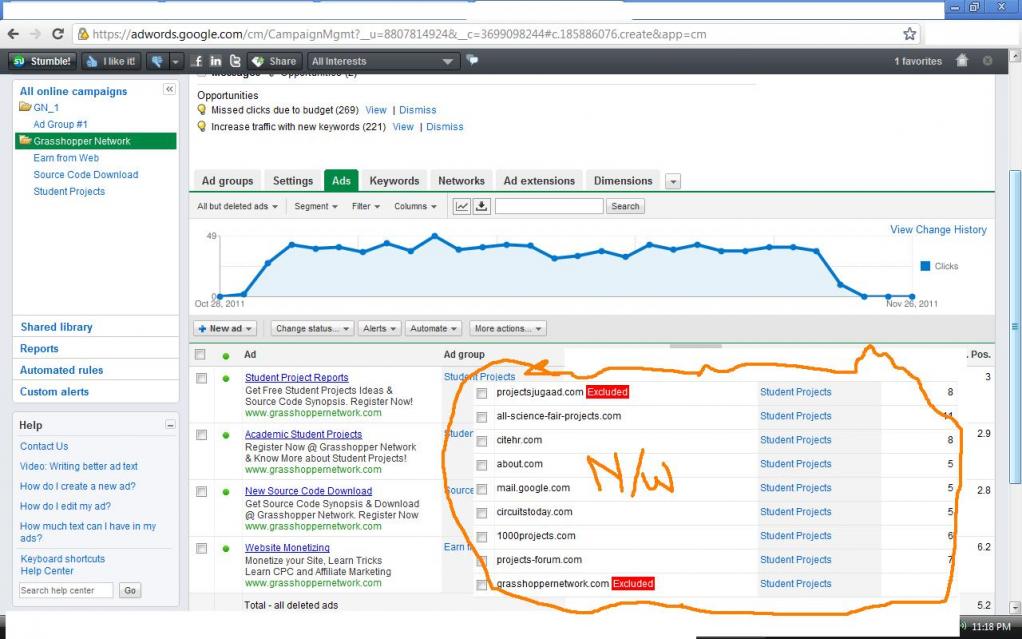The height and width of the screenshot is (639, 1022).
Task: Open the thumbs-down options dropdown arrow
Action: pyautogui.click(x=175, y=61)
